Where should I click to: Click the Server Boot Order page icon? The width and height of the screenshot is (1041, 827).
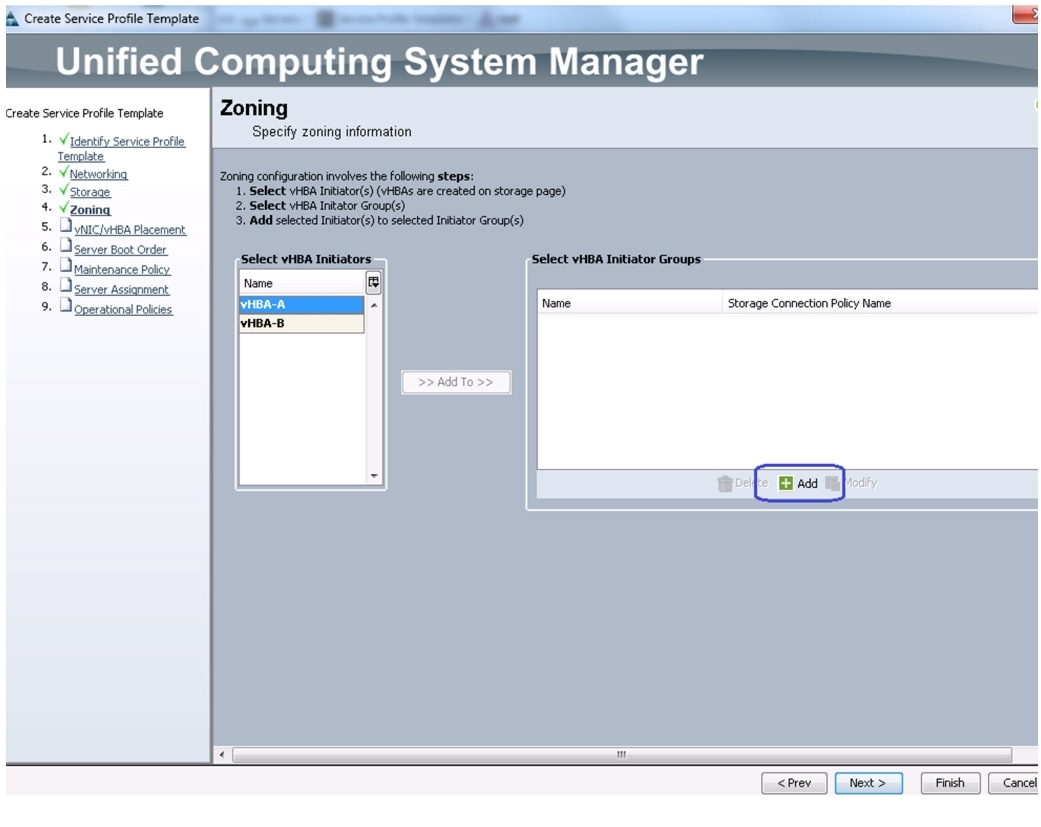pyautogui.click(x=66, y=246)
